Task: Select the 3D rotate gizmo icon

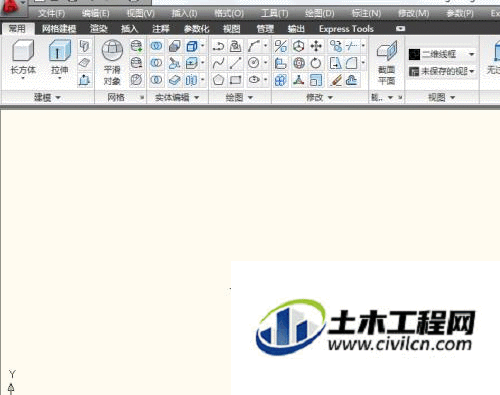Action: pos(298,63)
